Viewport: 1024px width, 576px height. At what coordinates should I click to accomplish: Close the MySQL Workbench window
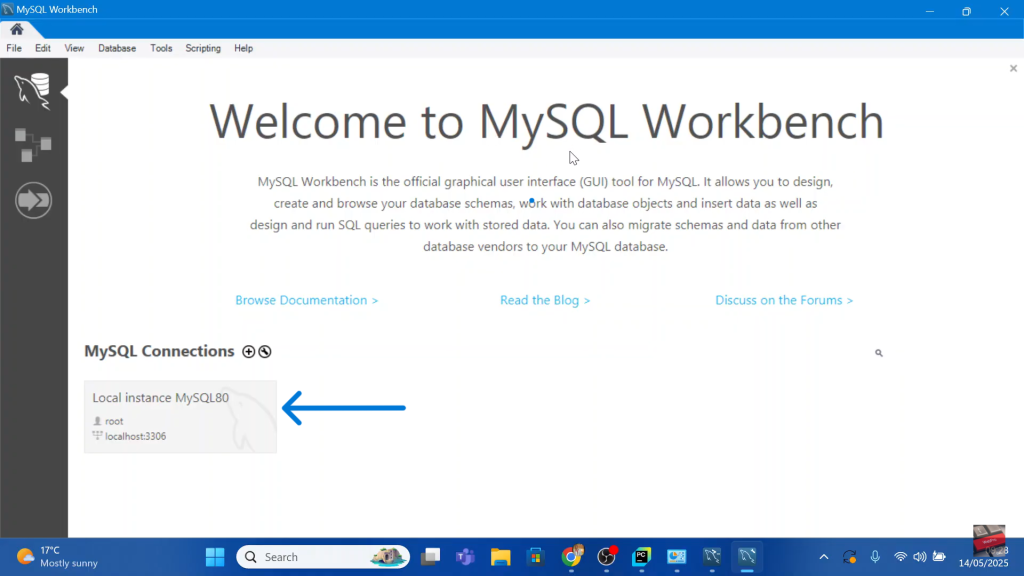1004,11
